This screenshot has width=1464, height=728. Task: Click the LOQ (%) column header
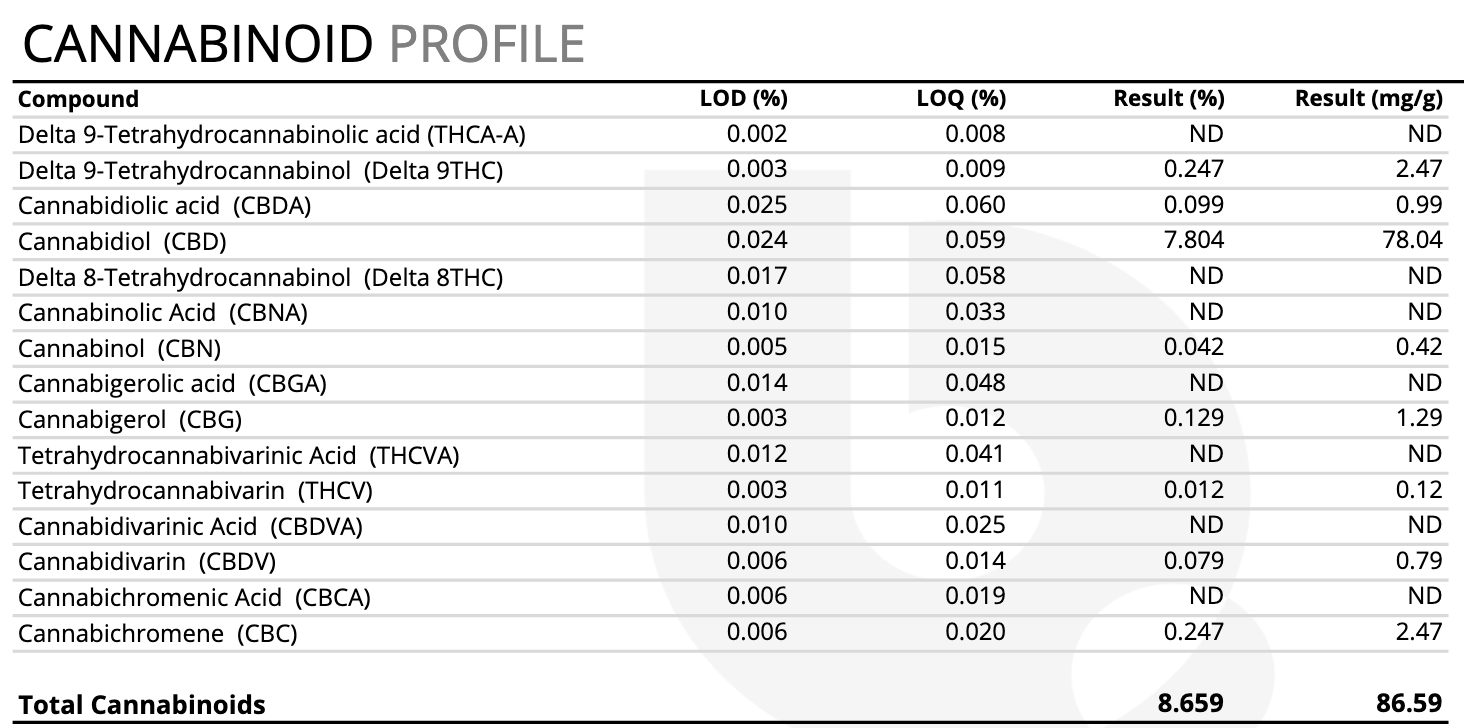click(x=961, y=99)
